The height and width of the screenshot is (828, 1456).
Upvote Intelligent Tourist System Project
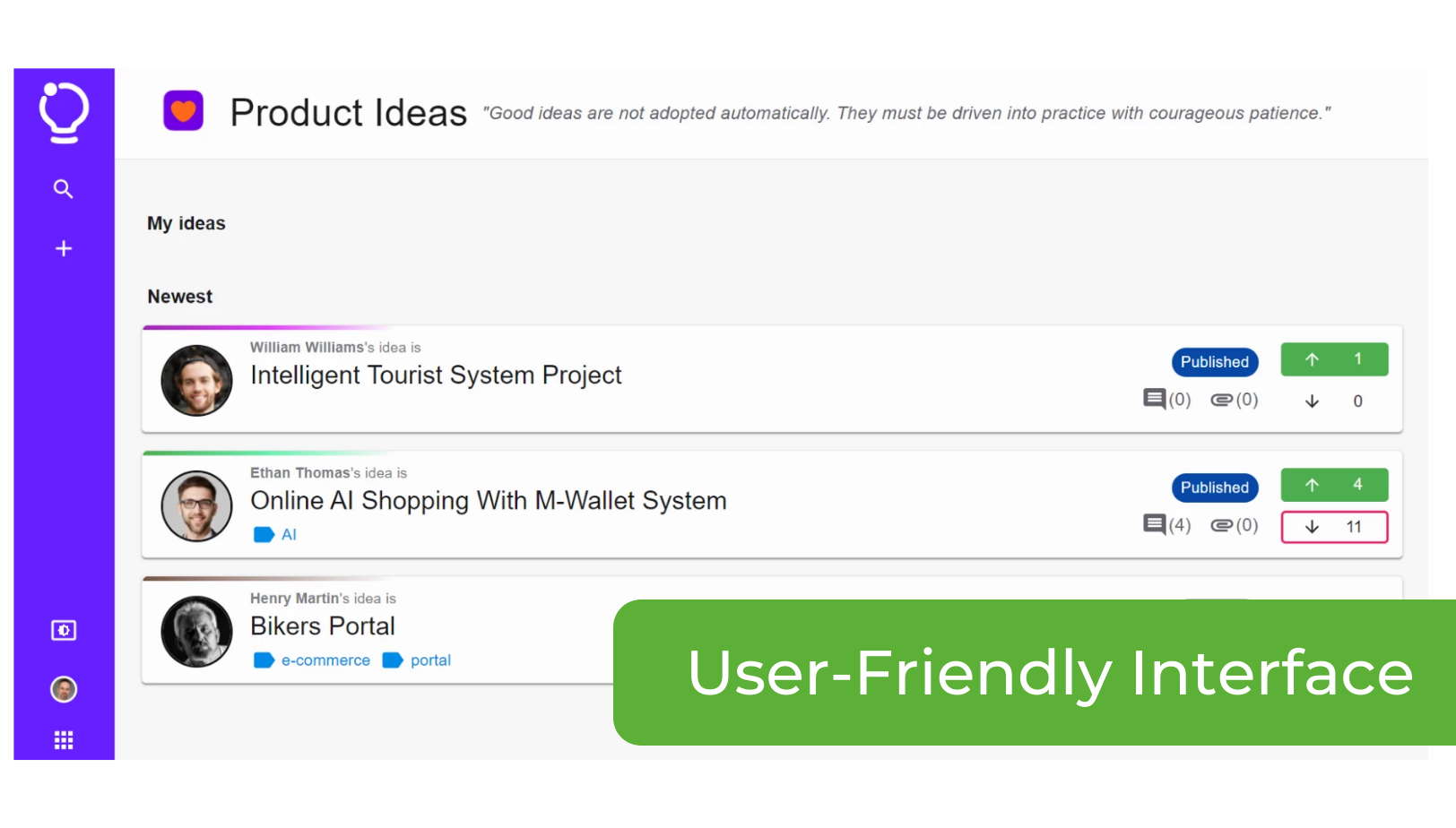(1333, 359)
